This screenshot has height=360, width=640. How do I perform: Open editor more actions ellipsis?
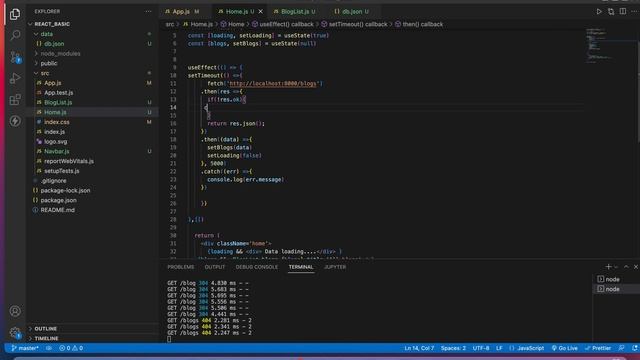635,11
